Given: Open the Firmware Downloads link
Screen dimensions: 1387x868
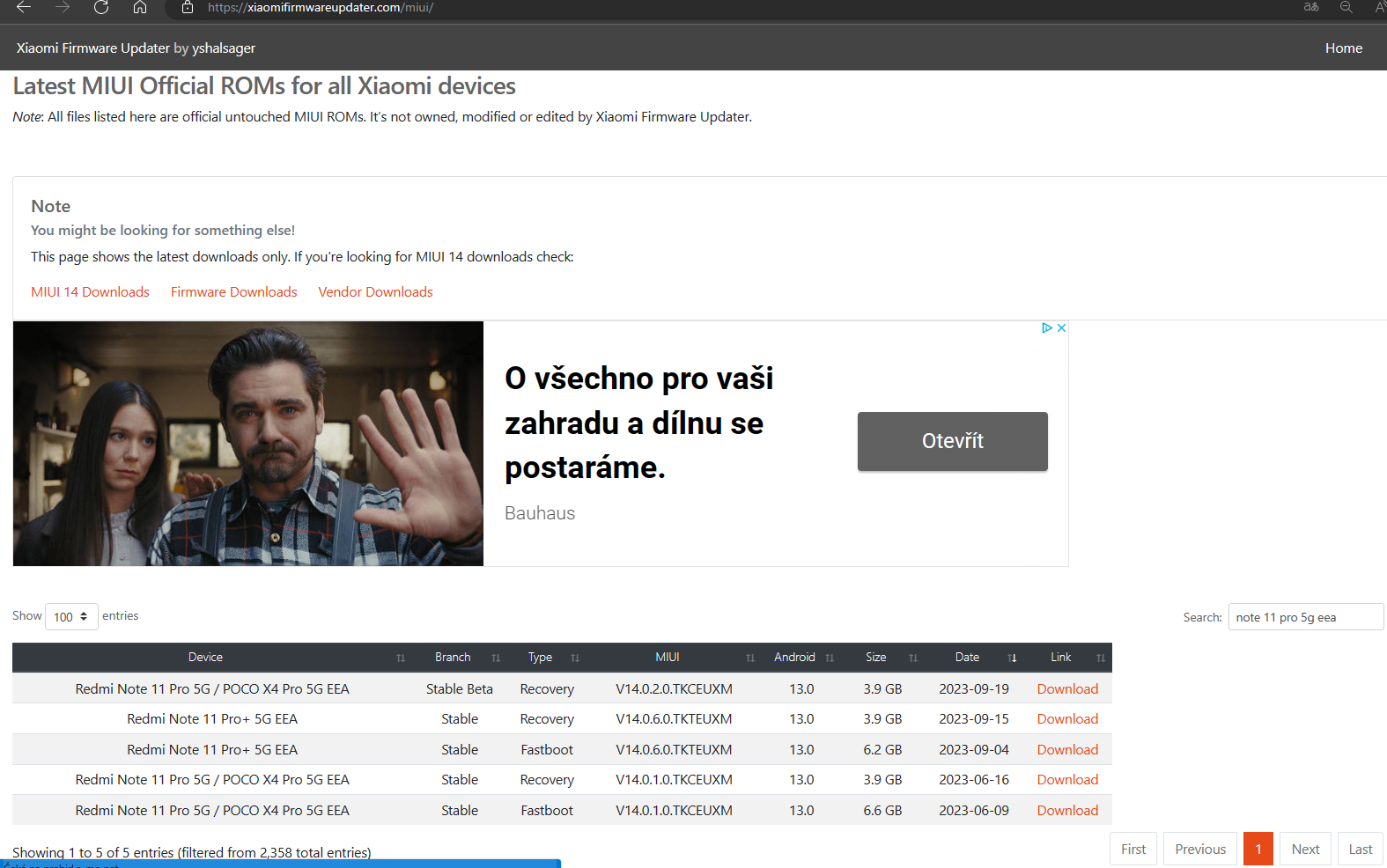Looking at the screenshot, I should (233, 292).
